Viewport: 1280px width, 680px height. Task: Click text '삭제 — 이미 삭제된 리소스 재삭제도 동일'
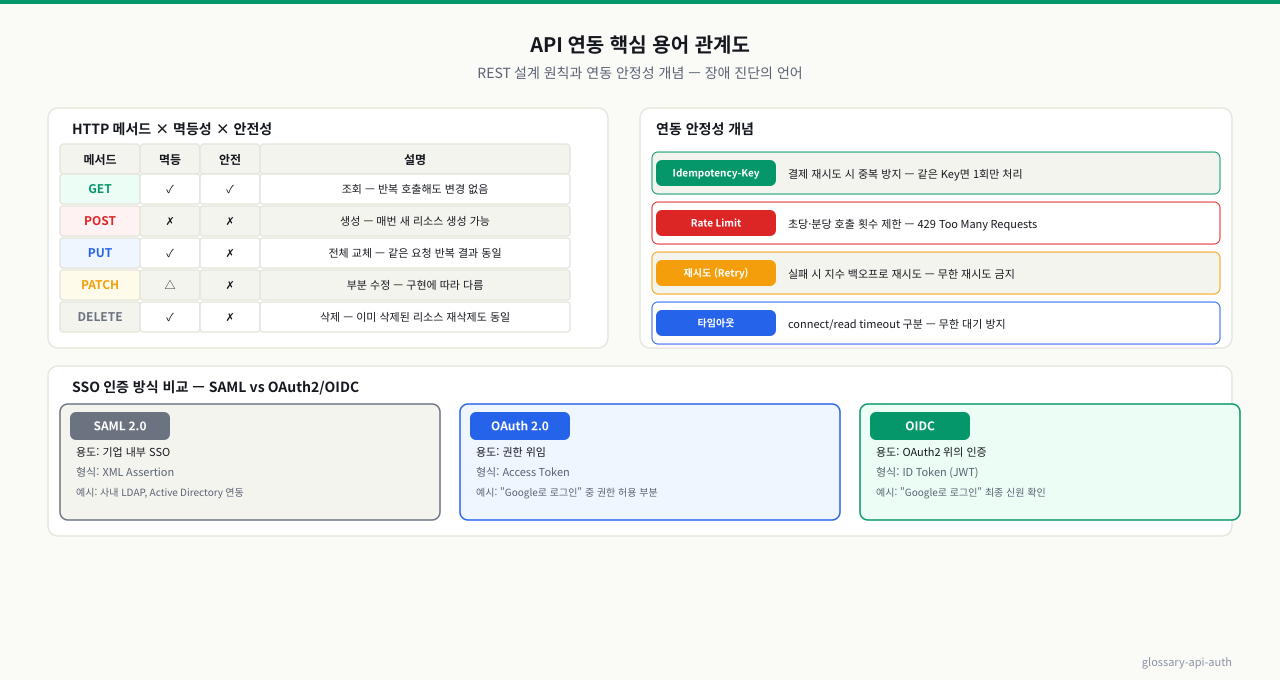pyautogui.click(x=415, y=317)
